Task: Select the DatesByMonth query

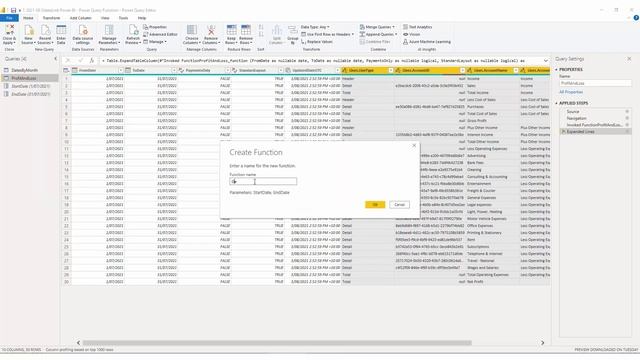Action: point(29,70)
